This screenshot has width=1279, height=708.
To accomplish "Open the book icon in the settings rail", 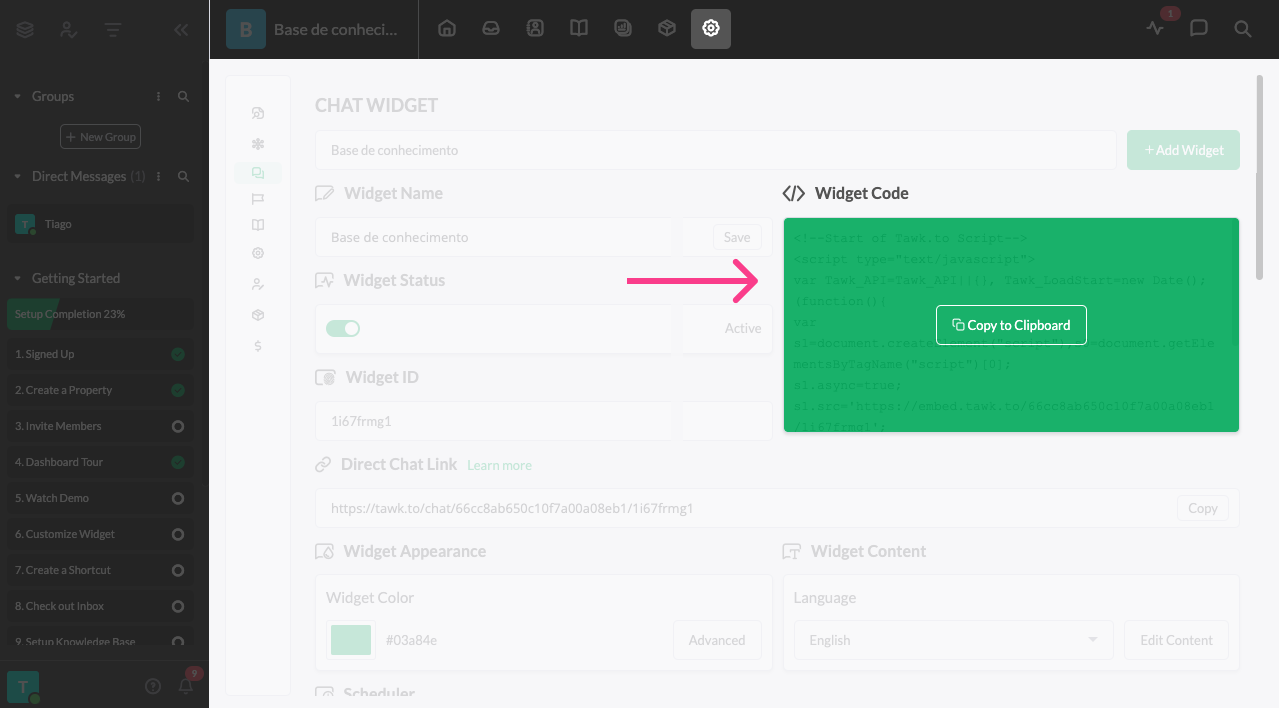I will 258,226.
